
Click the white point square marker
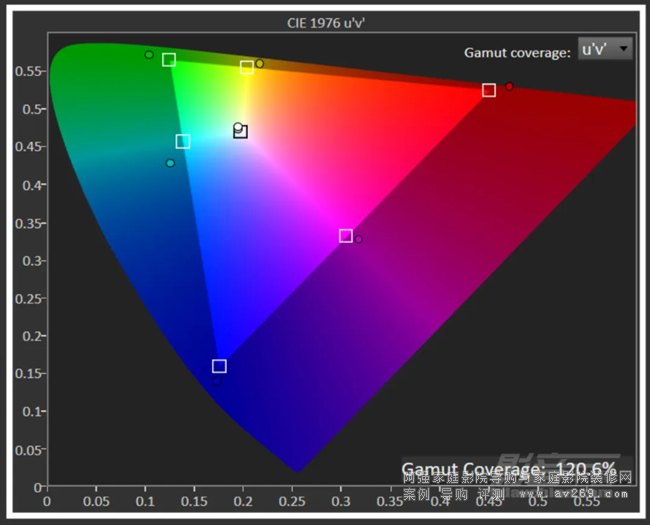pos(241,132)
